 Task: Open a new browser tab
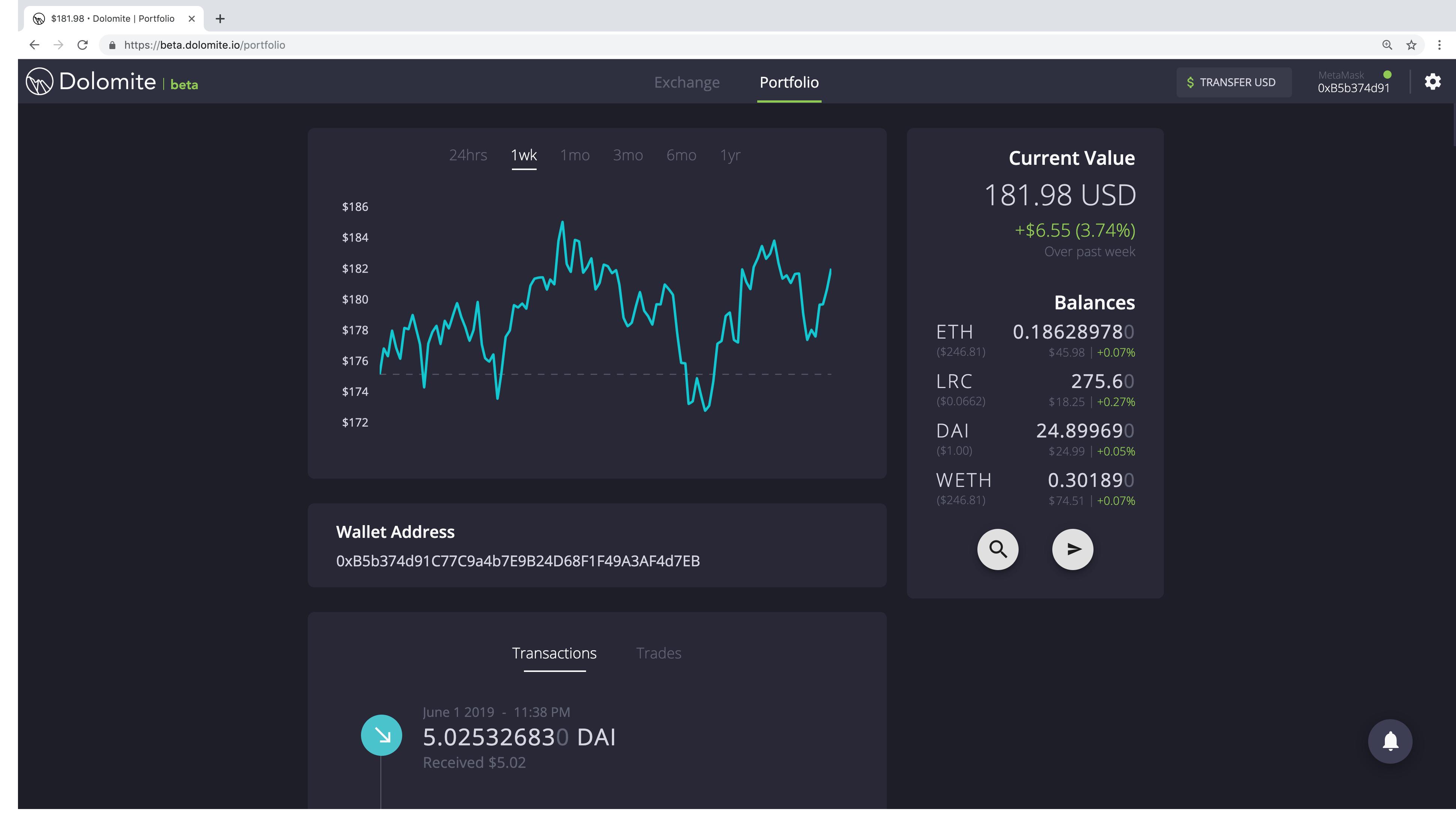point(220,19)
